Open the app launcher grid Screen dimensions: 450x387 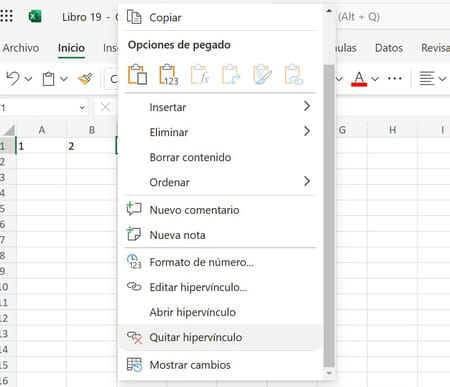pyautogui.click(x=6, y=16)
